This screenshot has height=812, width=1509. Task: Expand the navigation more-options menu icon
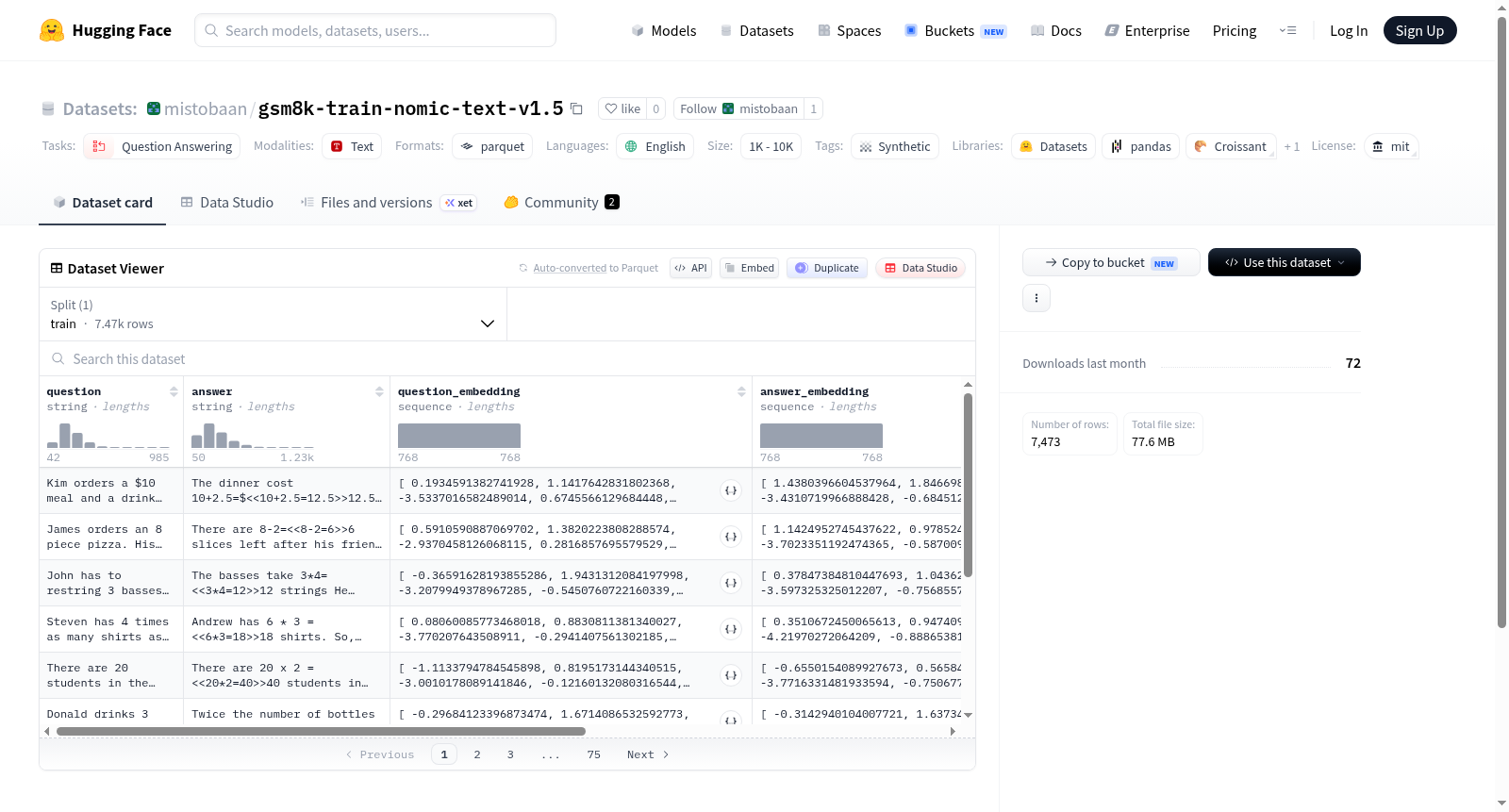[1287, 30]
